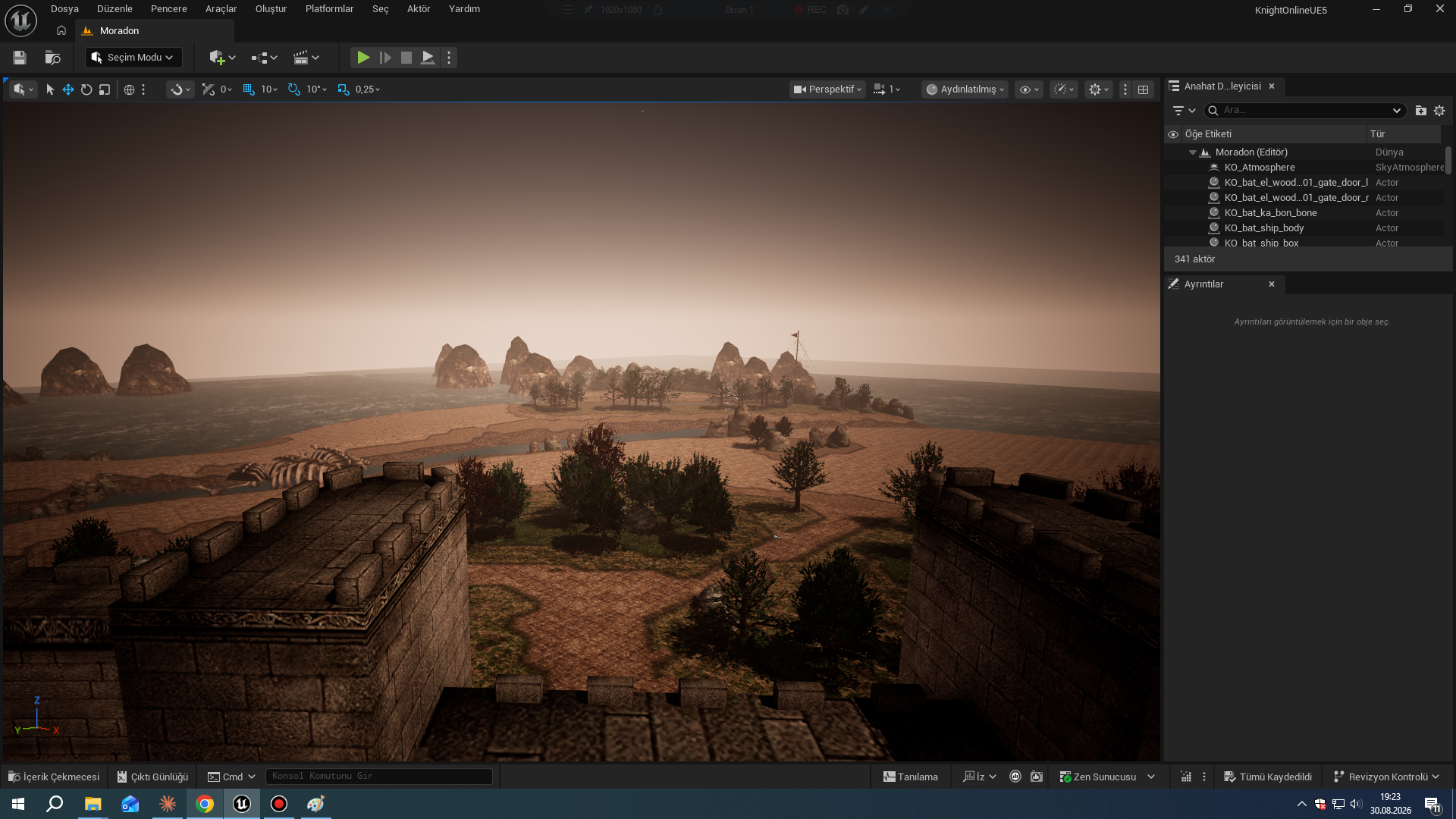Click the visibility eye column header
This screenshot has width=1456, height=819.
(1173, 134)
